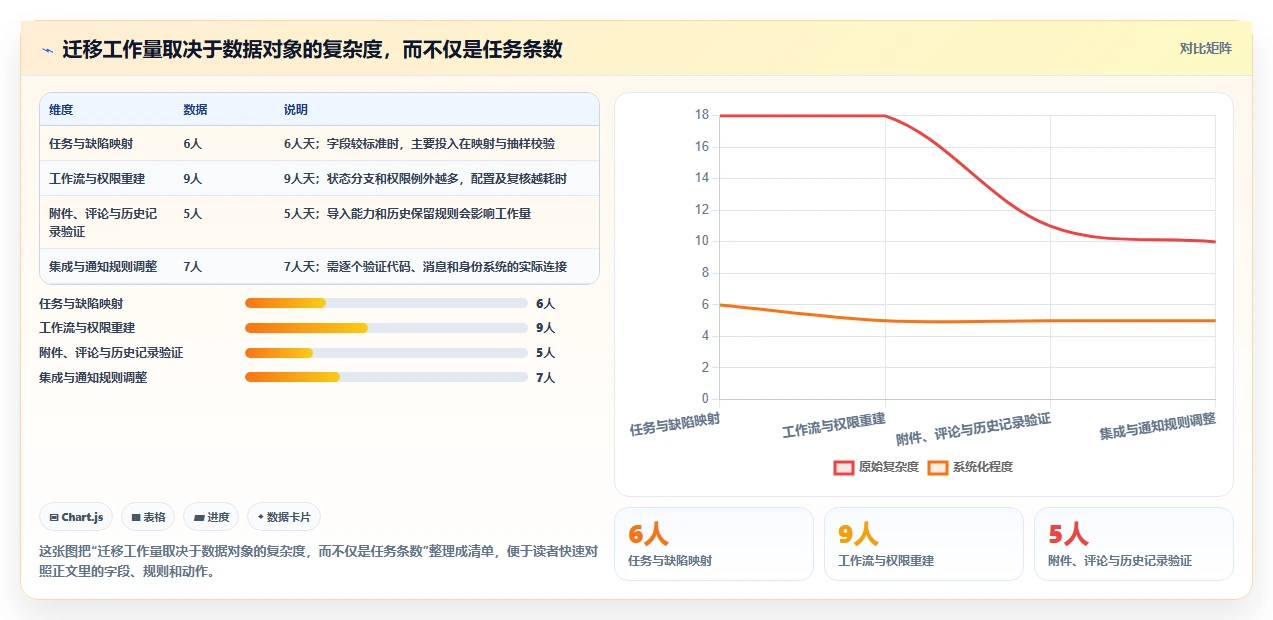
Task: Click the 7人 value in table
Action: tap(192, 266)
